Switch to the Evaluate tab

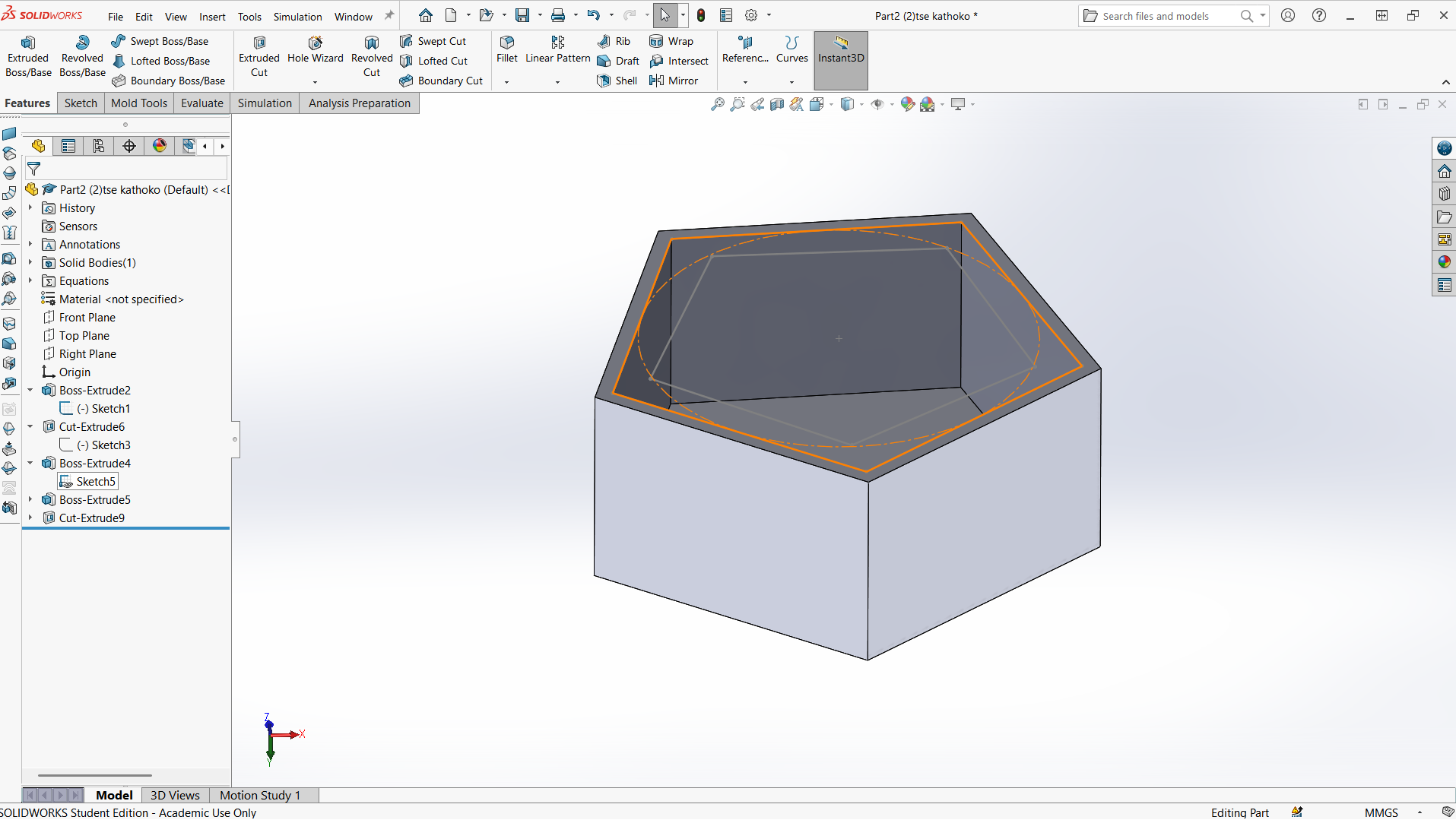[x=202, y=103]
